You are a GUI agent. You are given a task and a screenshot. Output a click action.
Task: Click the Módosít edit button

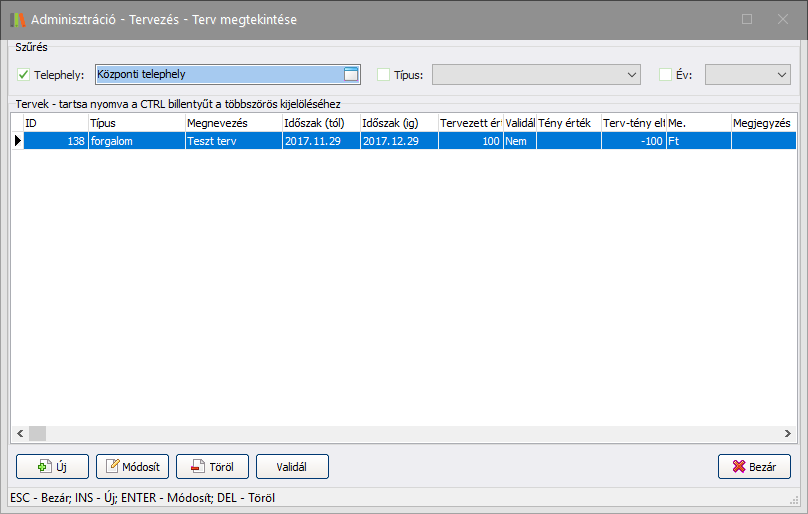(132, 467)
